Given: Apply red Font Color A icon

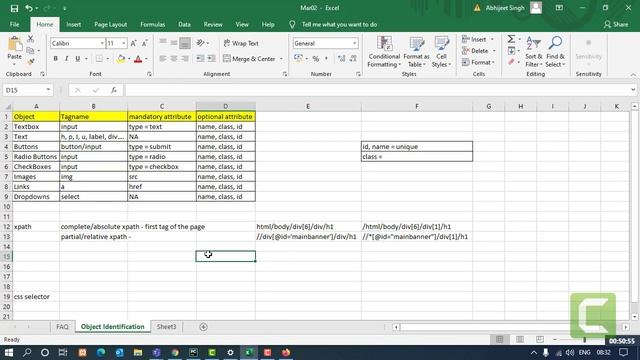Looking at the screenshot, I should click(x=138, y=59).
